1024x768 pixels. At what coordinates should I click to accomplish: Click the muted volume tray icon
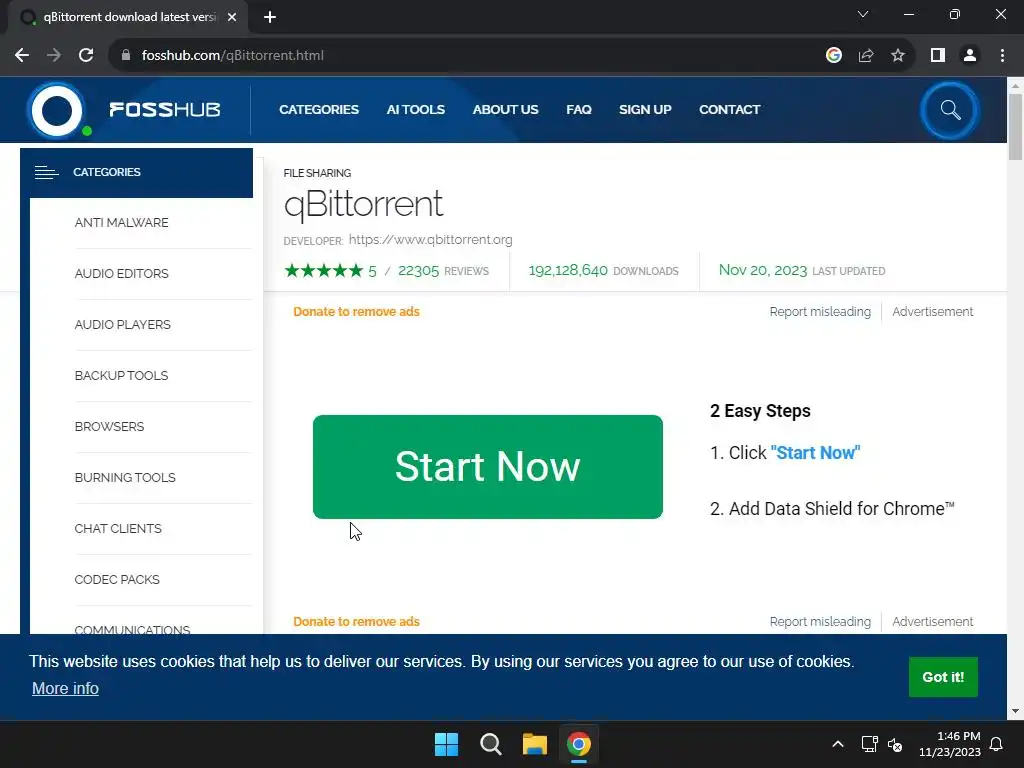895,744
